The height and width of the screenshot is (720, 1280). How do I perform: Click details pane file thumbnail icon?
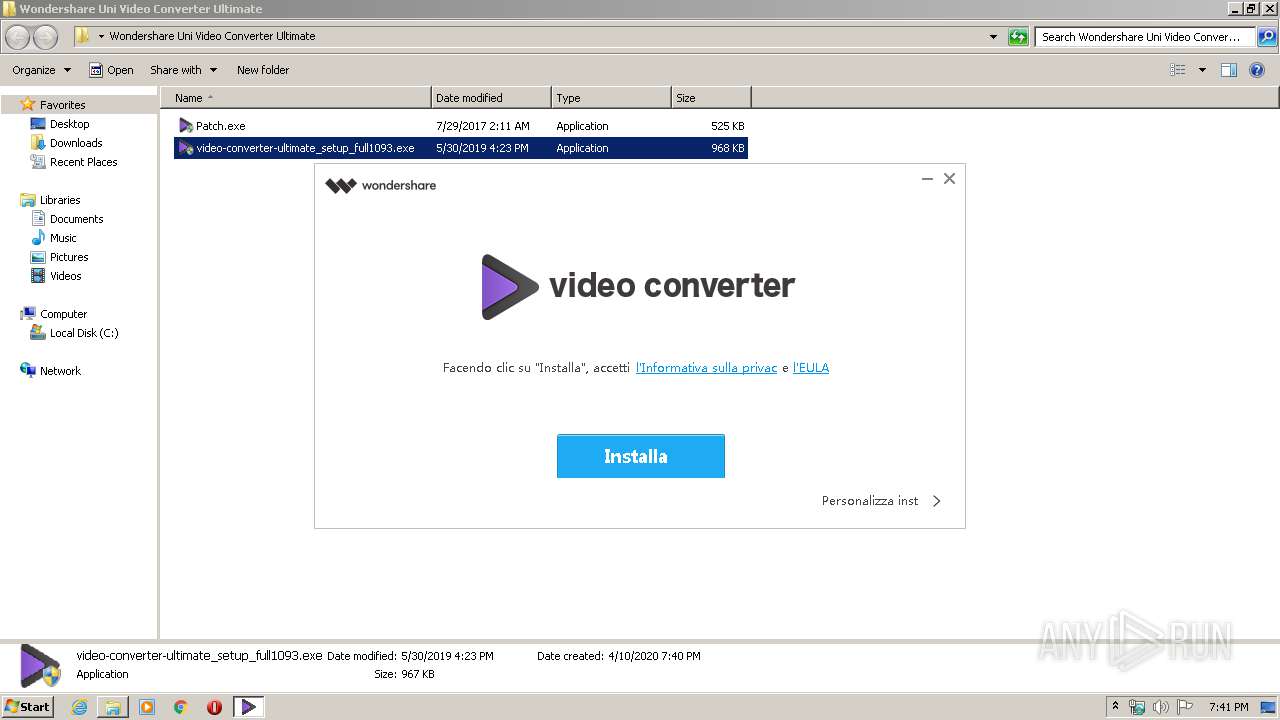pyautogui.click(x=40, y=666)
